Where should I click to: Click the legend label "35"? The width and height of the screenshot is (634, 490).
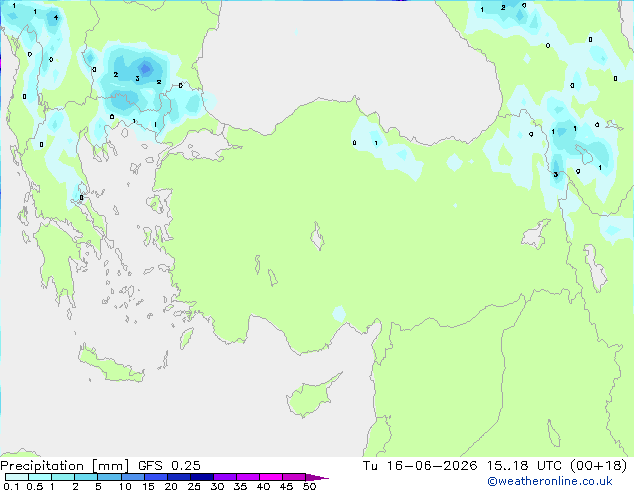pos(240,486)
